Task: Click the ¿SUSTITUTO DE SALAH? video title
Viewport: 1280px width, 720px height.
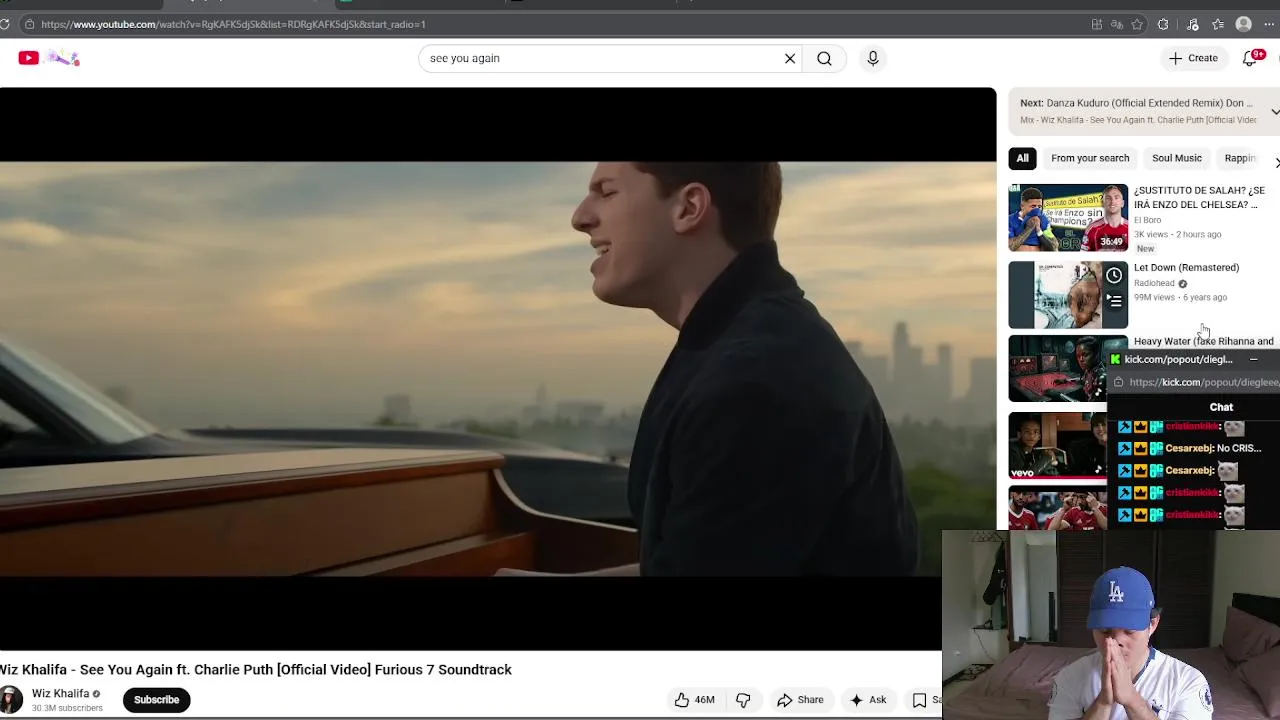Action: (x=1199, y=197)
